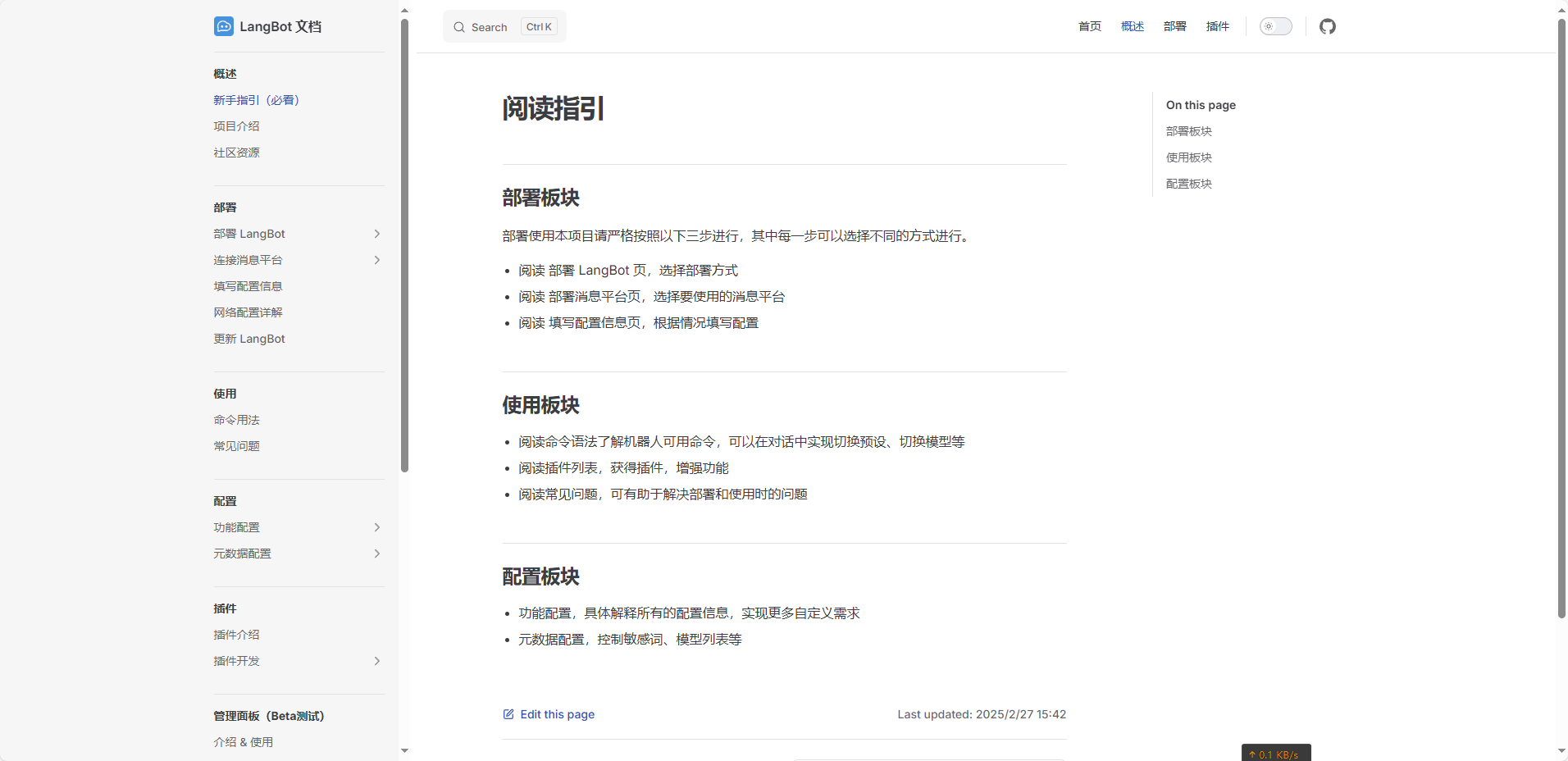Toggle the dark mode appearance switch
Viewport: 1568px width, 761px height.
point(1275,26)
